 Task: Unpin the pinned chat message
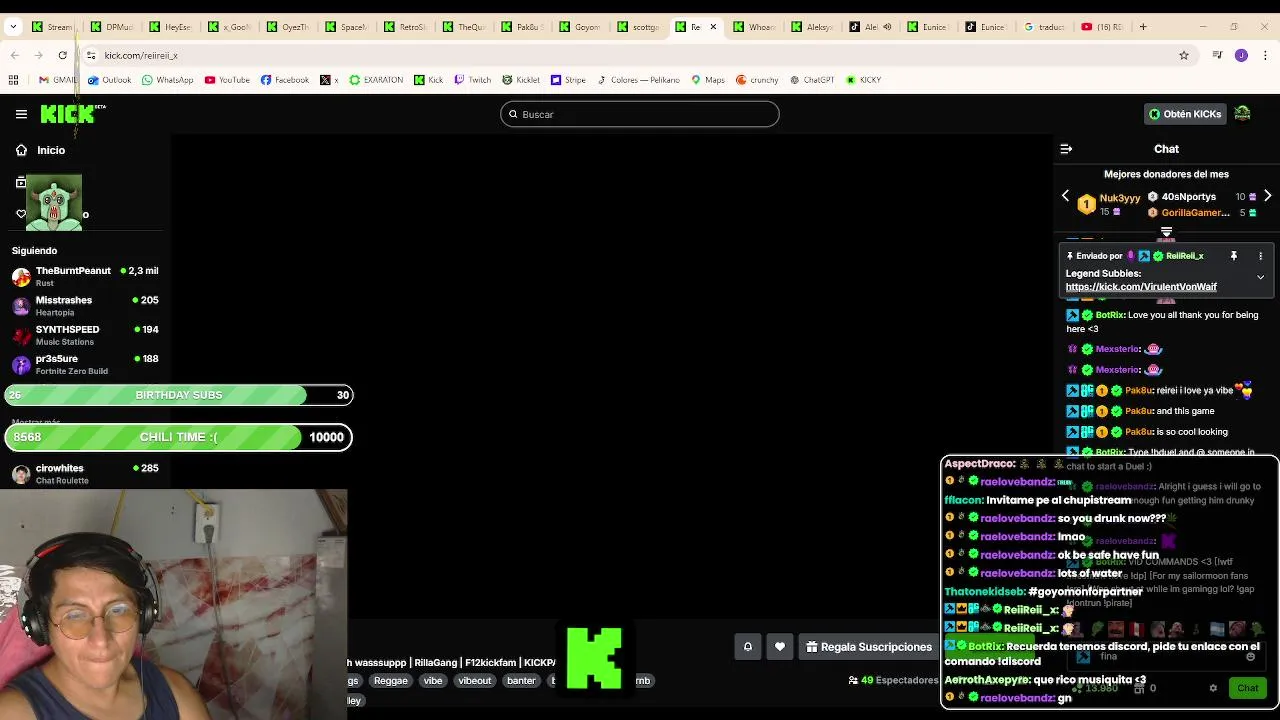1234,256
